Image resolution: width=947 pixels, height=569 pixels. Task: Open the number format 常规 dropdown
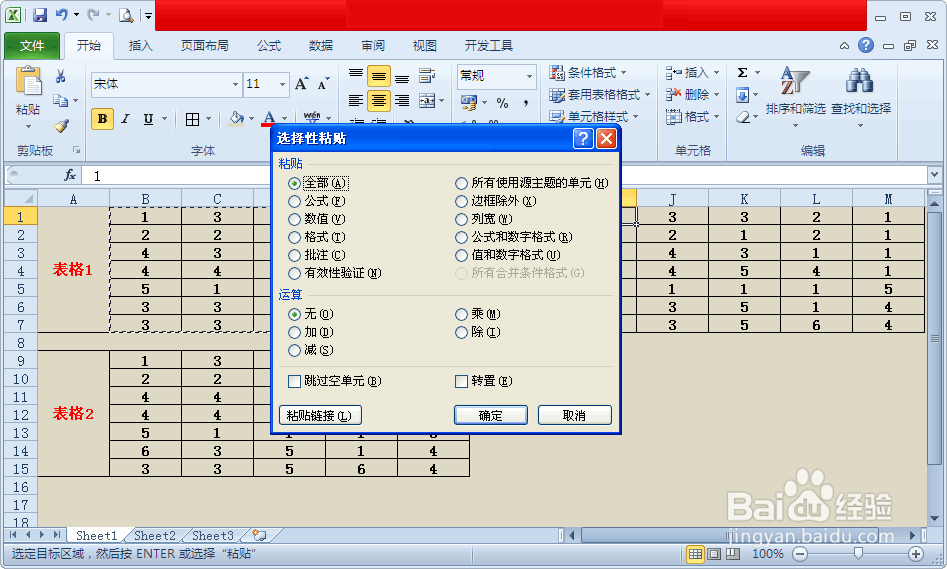529,76
